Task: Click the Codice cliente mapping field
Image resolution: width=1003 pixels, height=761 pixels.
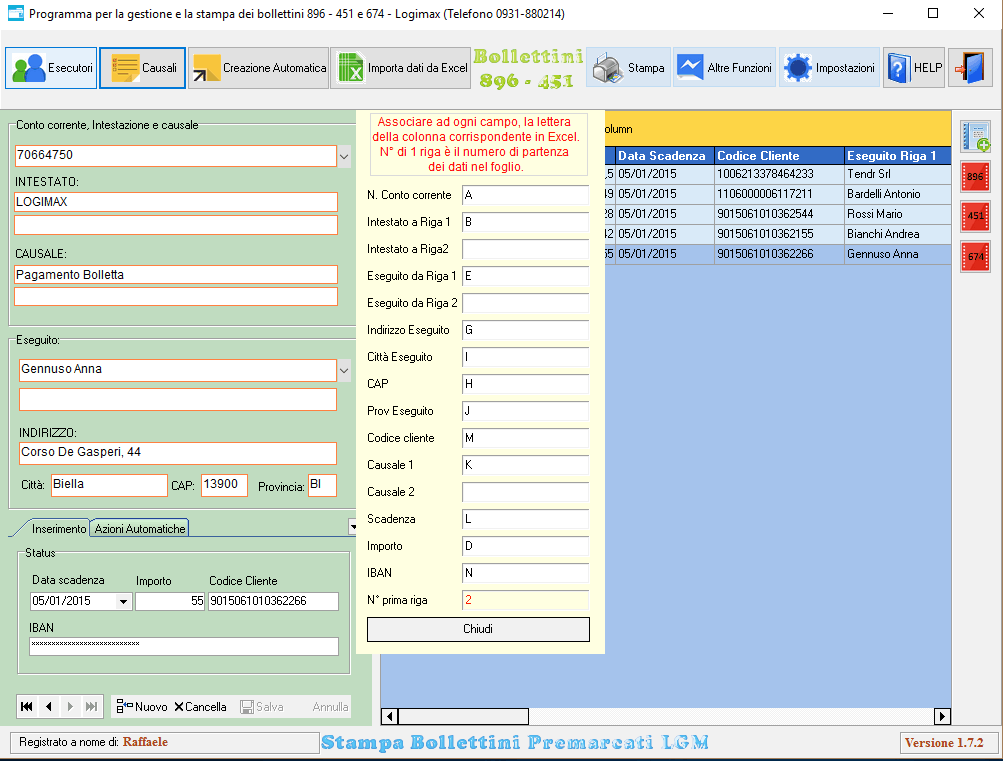Action: (525, 438)
